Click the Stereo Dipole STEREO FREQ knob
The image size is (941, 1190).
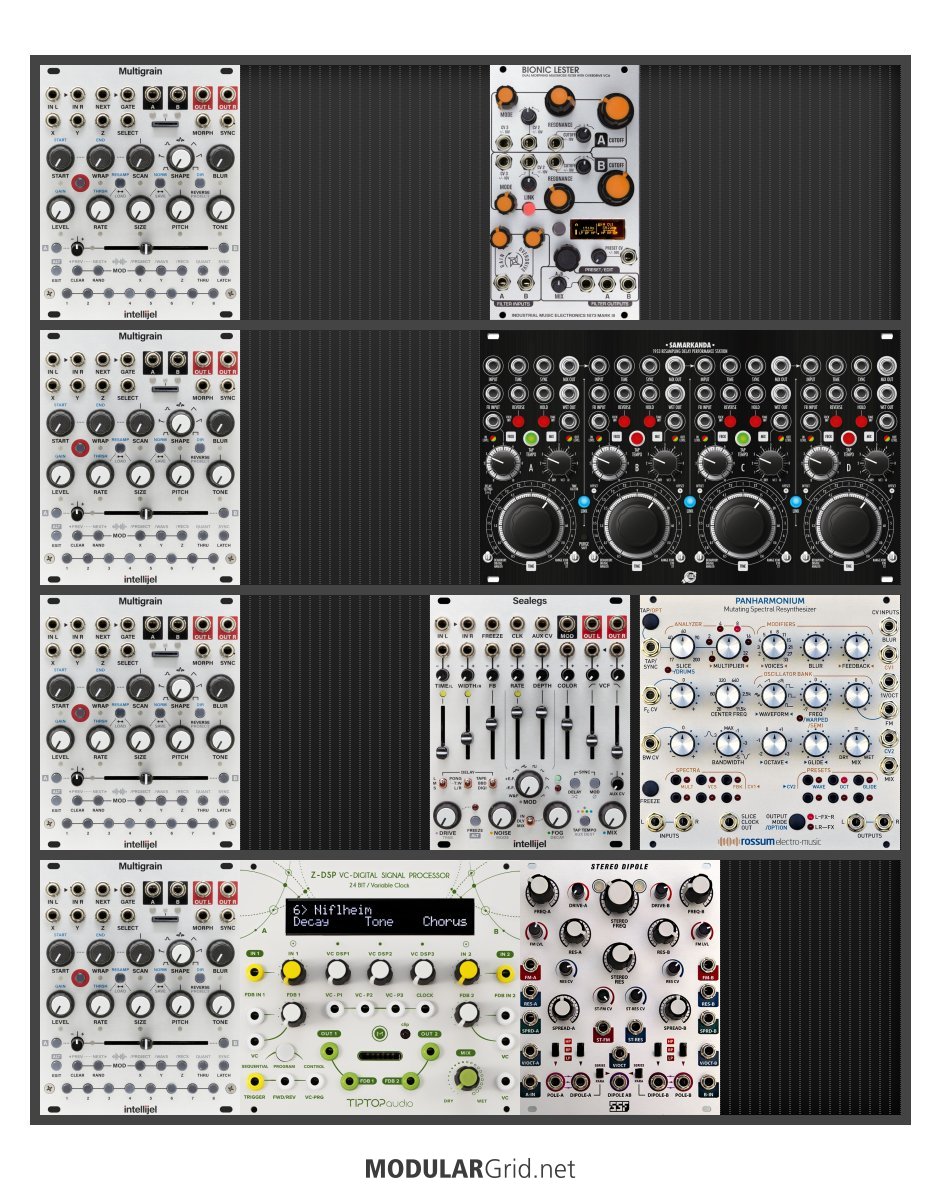coord(619,897)
